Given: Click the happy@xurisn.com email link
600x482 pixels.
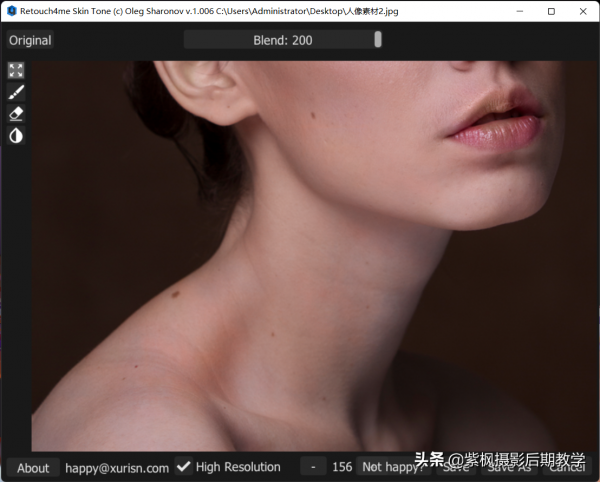Looking at the screenshot, I should [117, 467].
